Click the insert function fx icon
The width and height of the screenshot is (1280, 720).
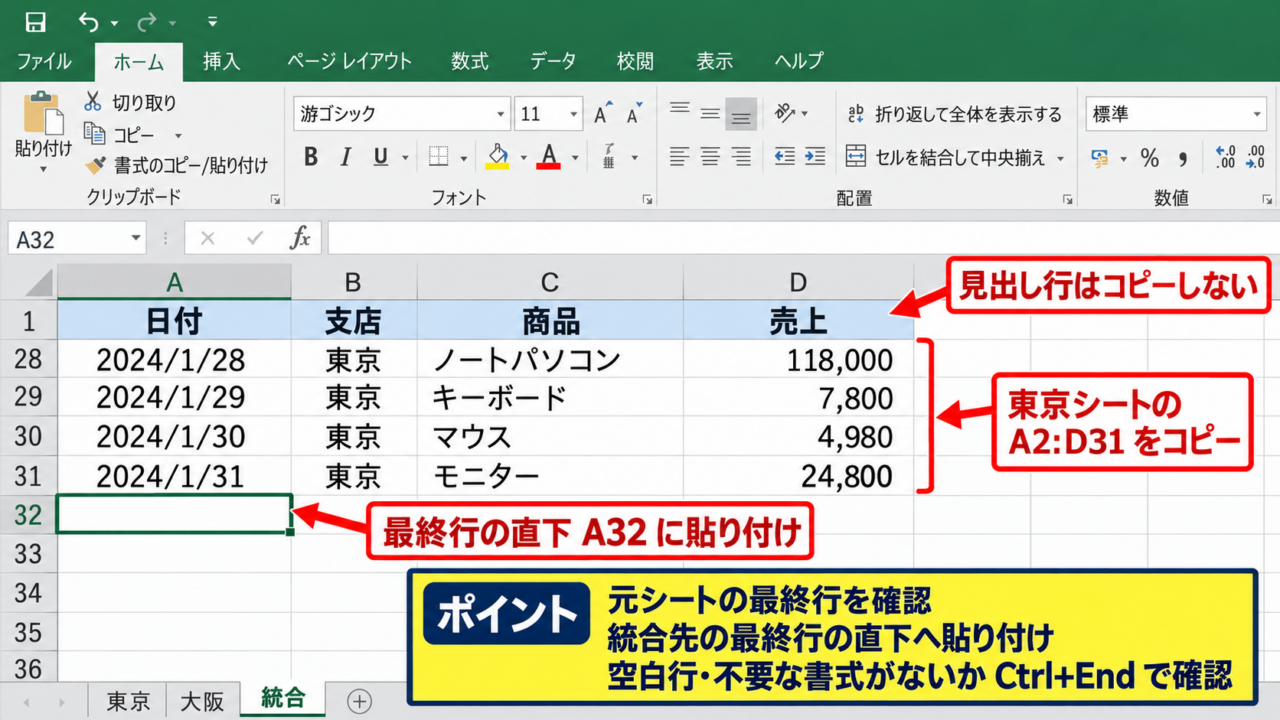click(x=300, y=238)
